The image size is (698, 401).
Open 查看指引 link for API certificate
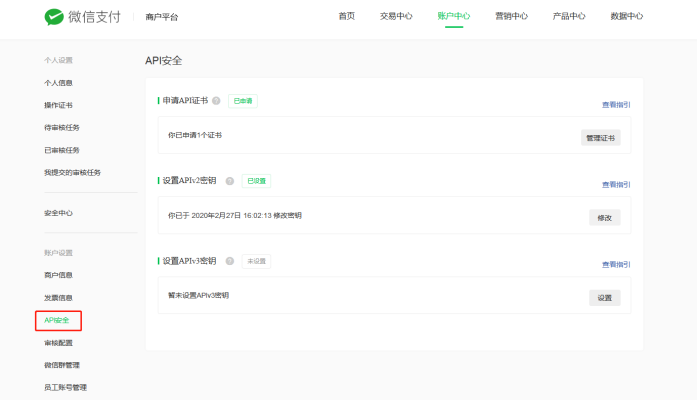(x=615, y=105)
